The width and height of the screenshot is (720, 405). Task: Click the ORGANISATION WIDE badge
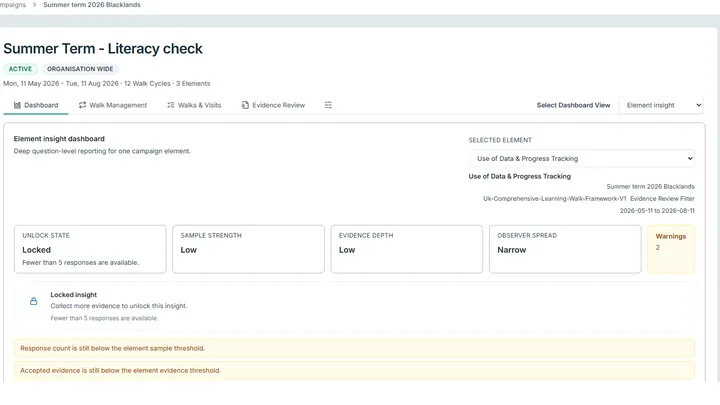coord(80,69)
